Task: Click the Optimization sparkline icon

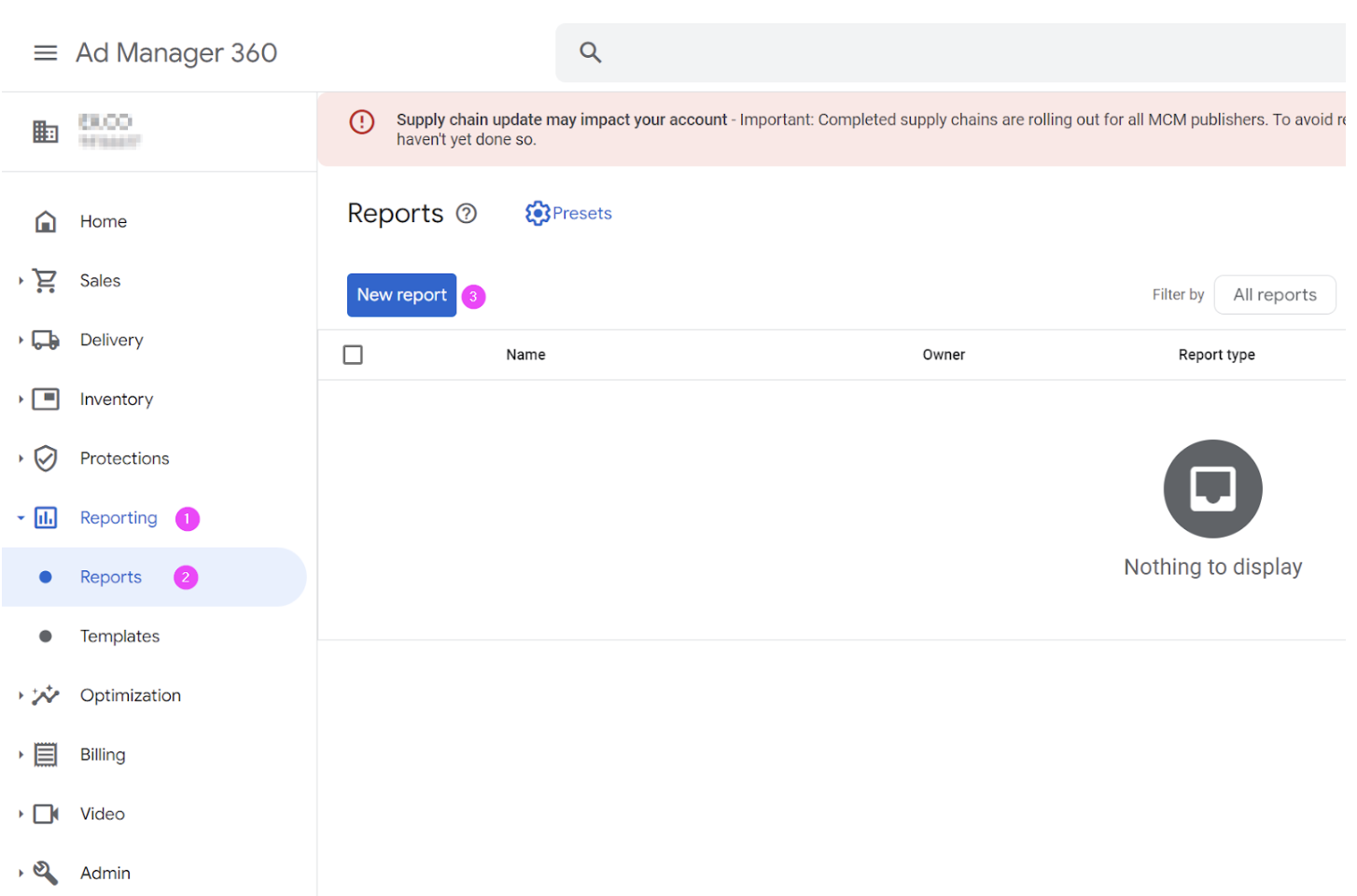Action: [45, 695]
